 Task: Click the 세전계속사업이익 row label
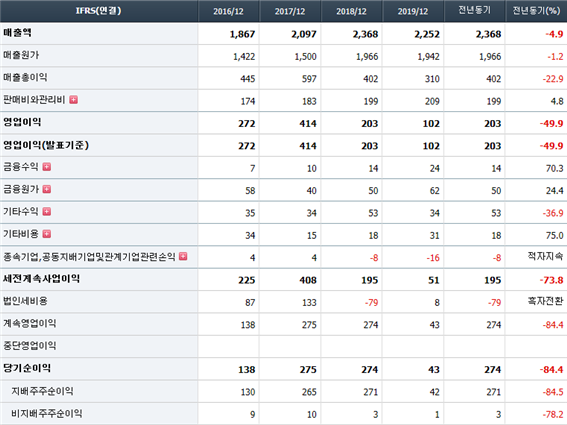pos(41,279)
